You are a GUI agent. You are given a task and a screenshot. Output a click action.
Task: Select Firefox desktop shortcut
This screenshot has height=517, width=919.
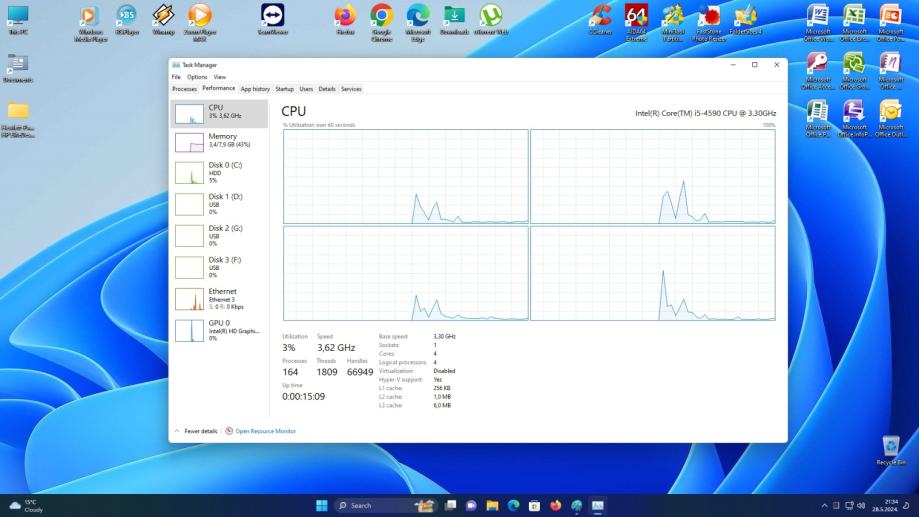[345, 20]
